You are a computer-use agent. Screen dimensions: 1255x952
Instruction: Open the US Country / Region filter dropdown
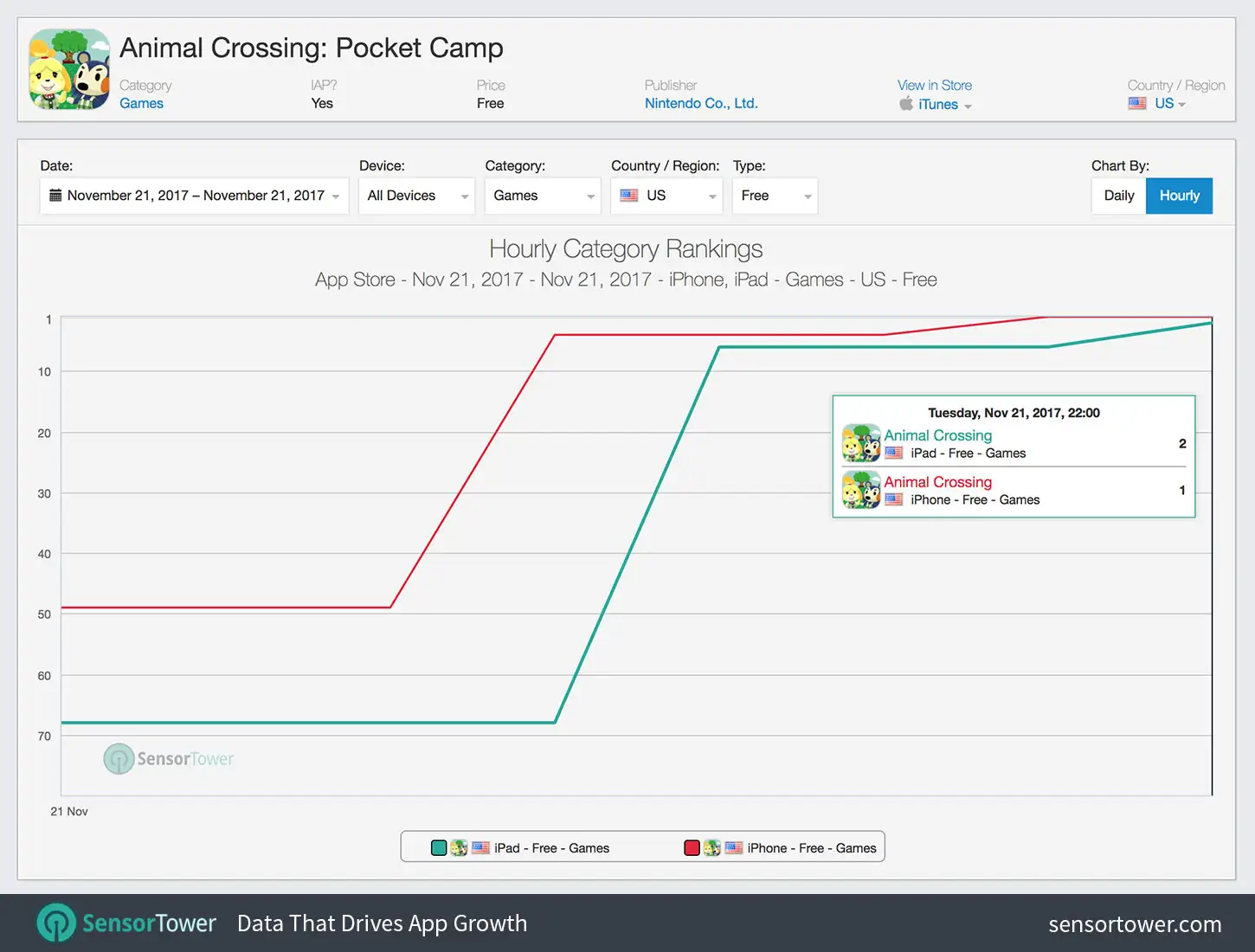pyautogui.click(x=666, y=196)
